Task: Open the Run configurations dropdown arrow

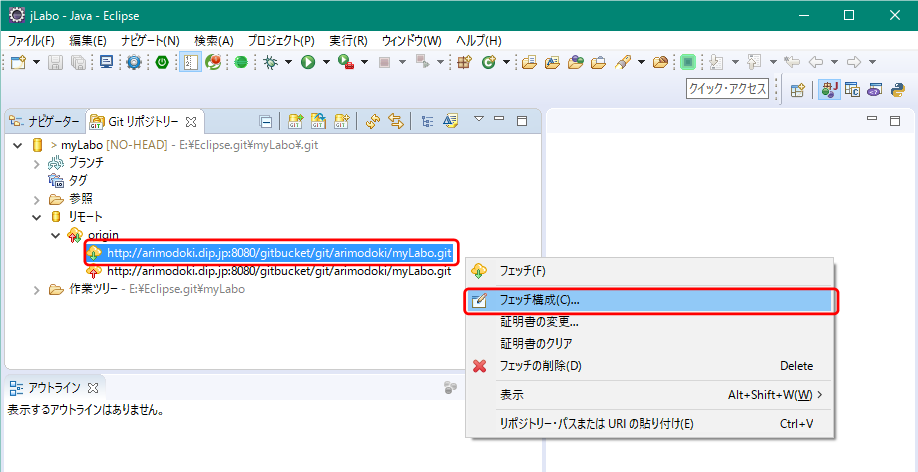Action: 326,62
